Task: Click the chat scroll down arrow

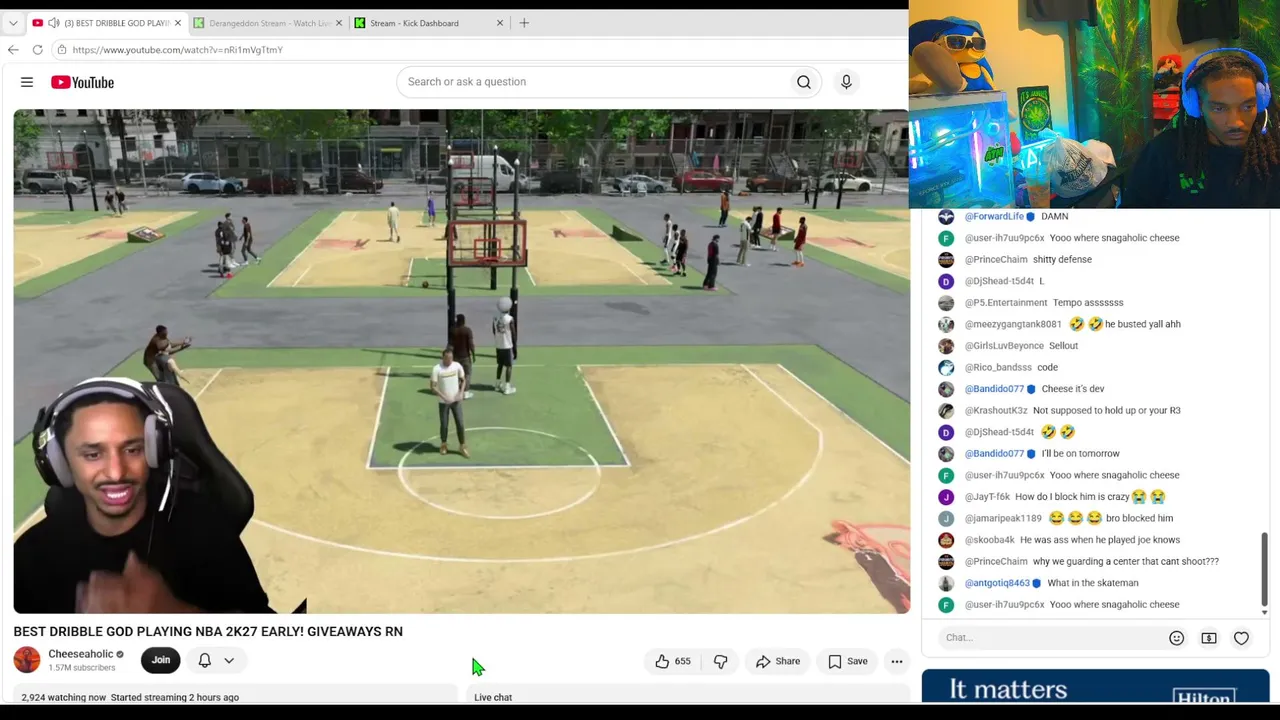Action: pyautogui.click(x=1264, y=612)
